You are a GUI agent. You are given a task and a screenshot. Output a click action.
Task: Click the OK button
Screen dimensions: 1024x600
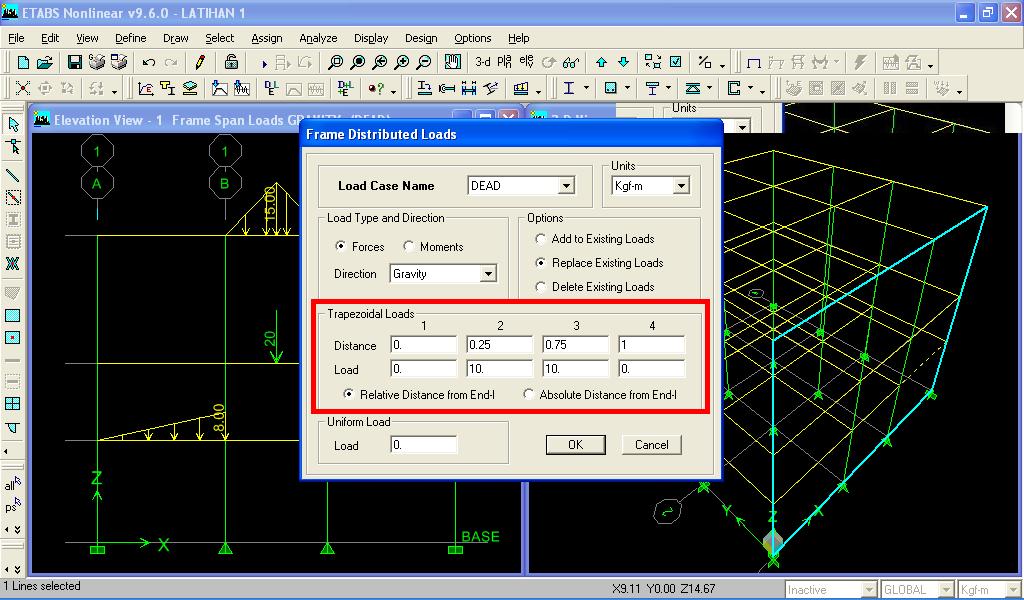[x=575, y=445]
